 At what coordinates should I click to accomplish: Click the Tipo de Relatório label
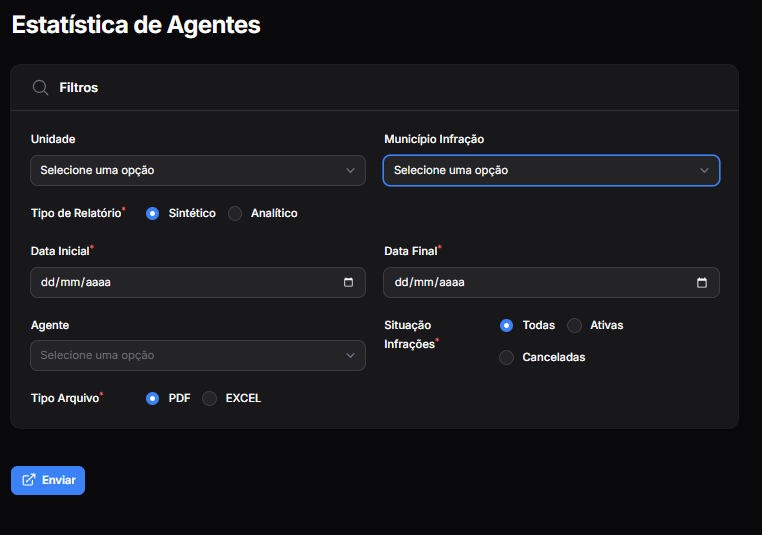click(77, 213)
